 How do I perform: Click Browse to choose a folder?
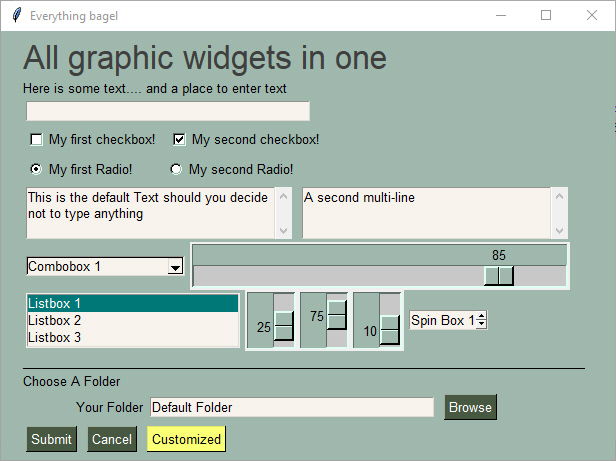pos(470,407)
